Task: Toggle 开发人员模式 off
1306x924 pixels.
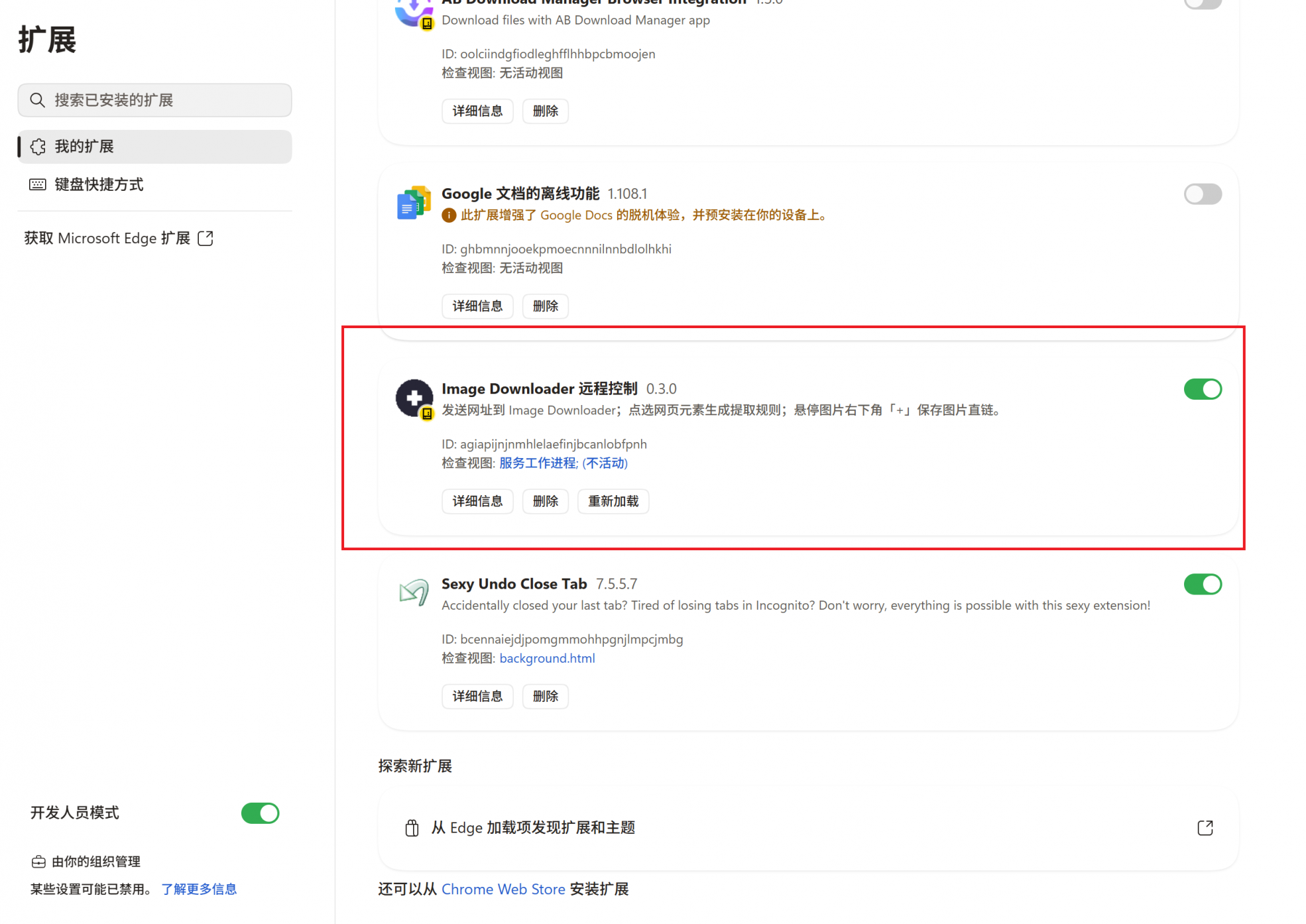Action: (x=260, y=813)
